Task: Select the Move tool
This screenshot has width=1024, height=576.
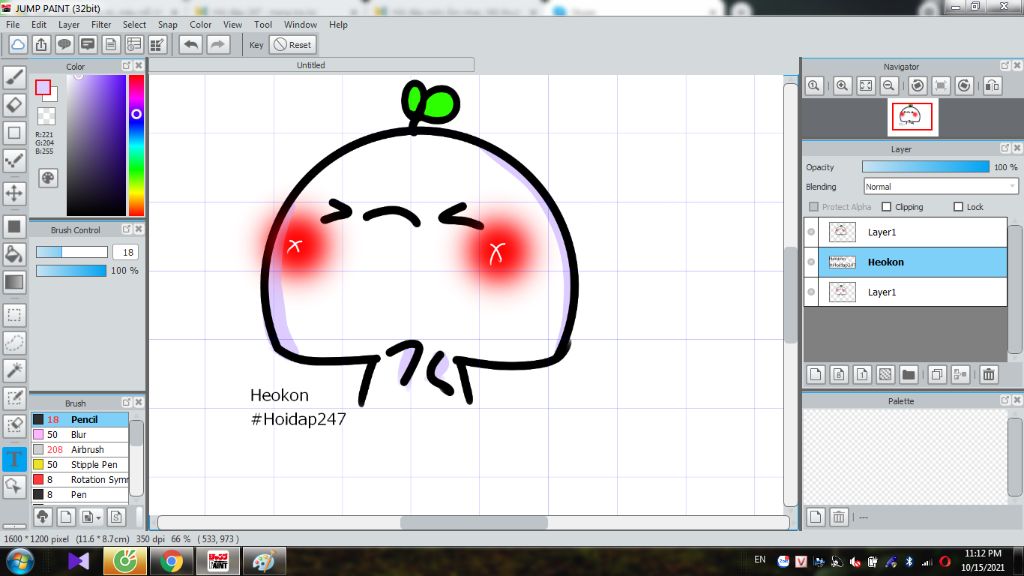Action: [x=14, y=193]
